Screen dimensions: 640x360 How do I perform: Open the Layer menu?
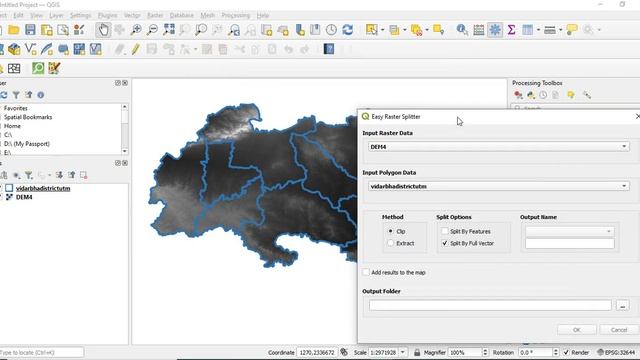point(56,15)
